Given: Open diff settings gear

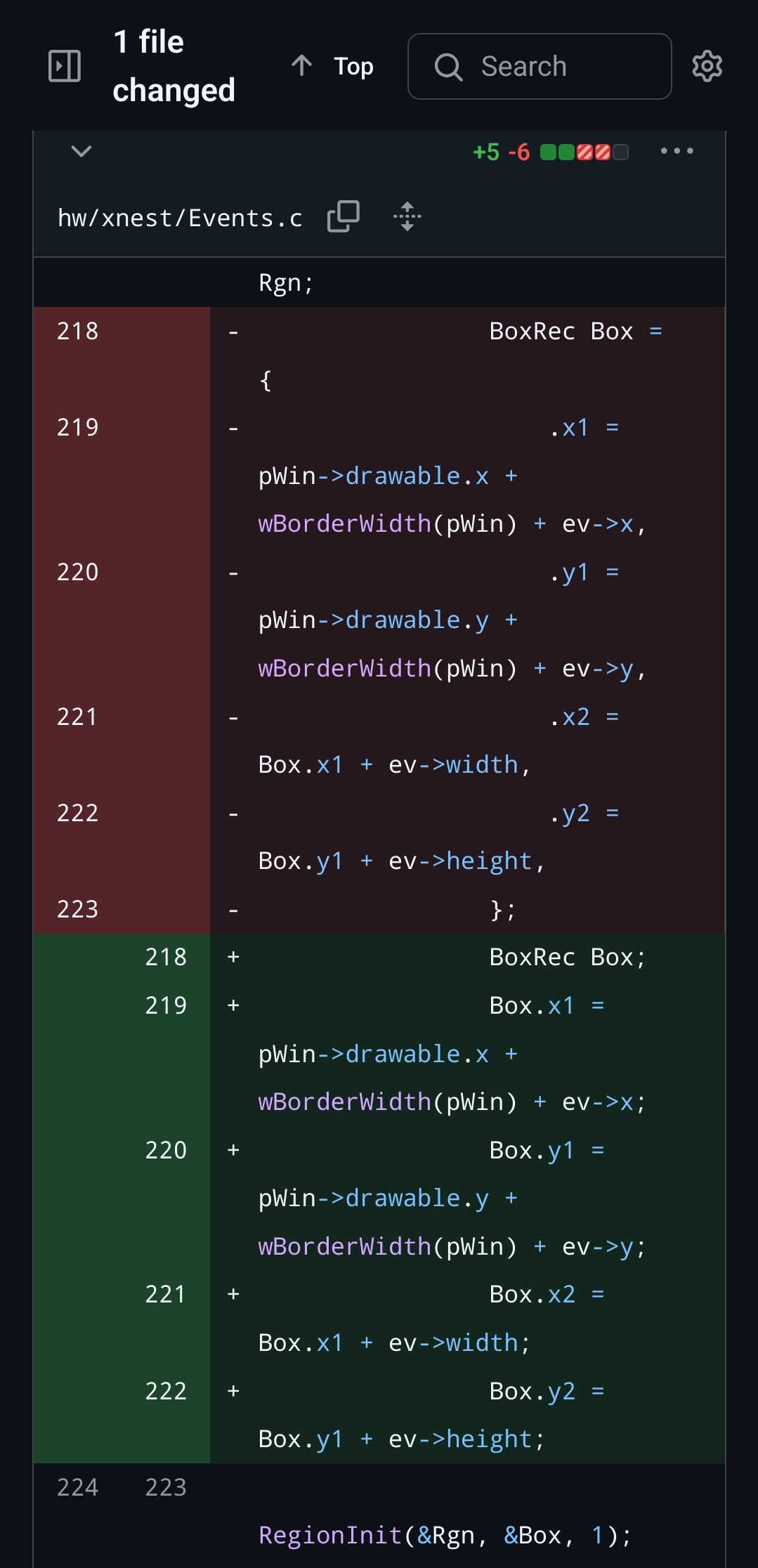Looking at the screenshot, I should [x=707, y=66].
